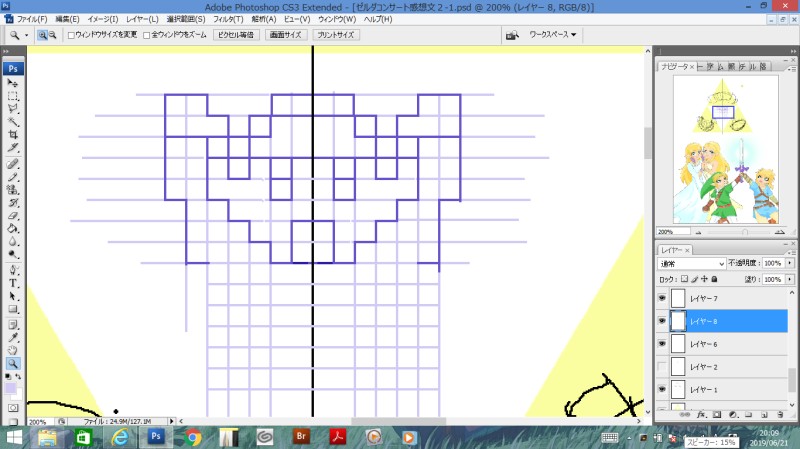Add a layer mask
Screen dimensions: 800x449
717,415
